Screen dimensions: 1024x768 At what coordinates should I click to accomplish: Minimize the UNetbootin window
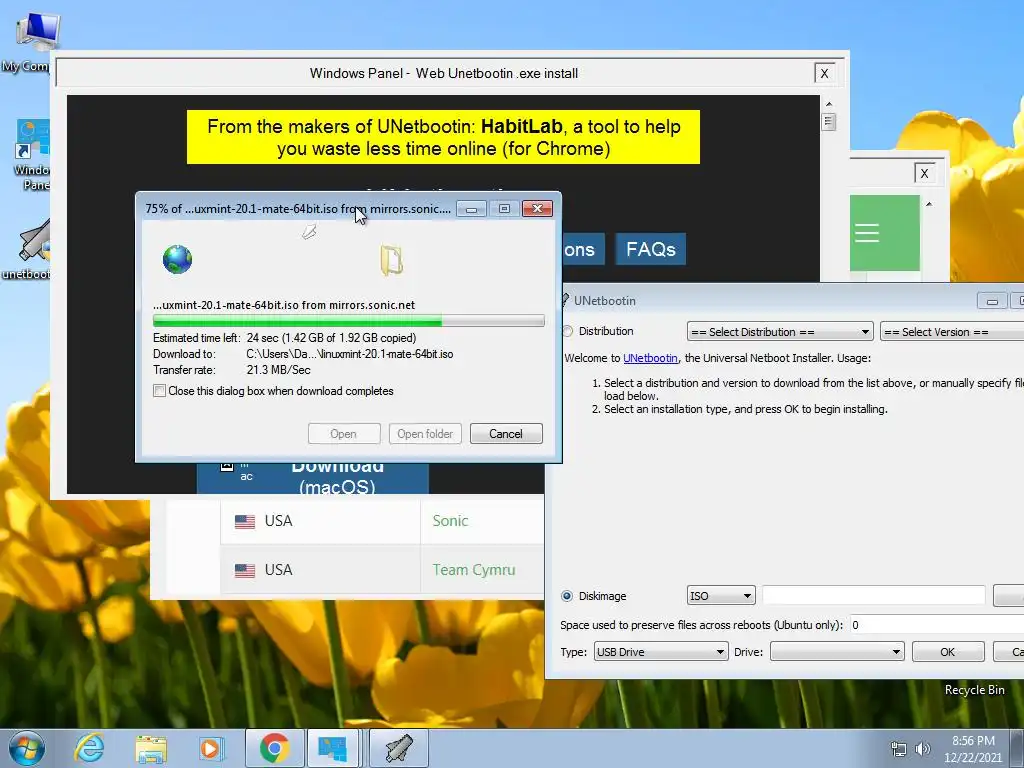click(x=991, y=301)
